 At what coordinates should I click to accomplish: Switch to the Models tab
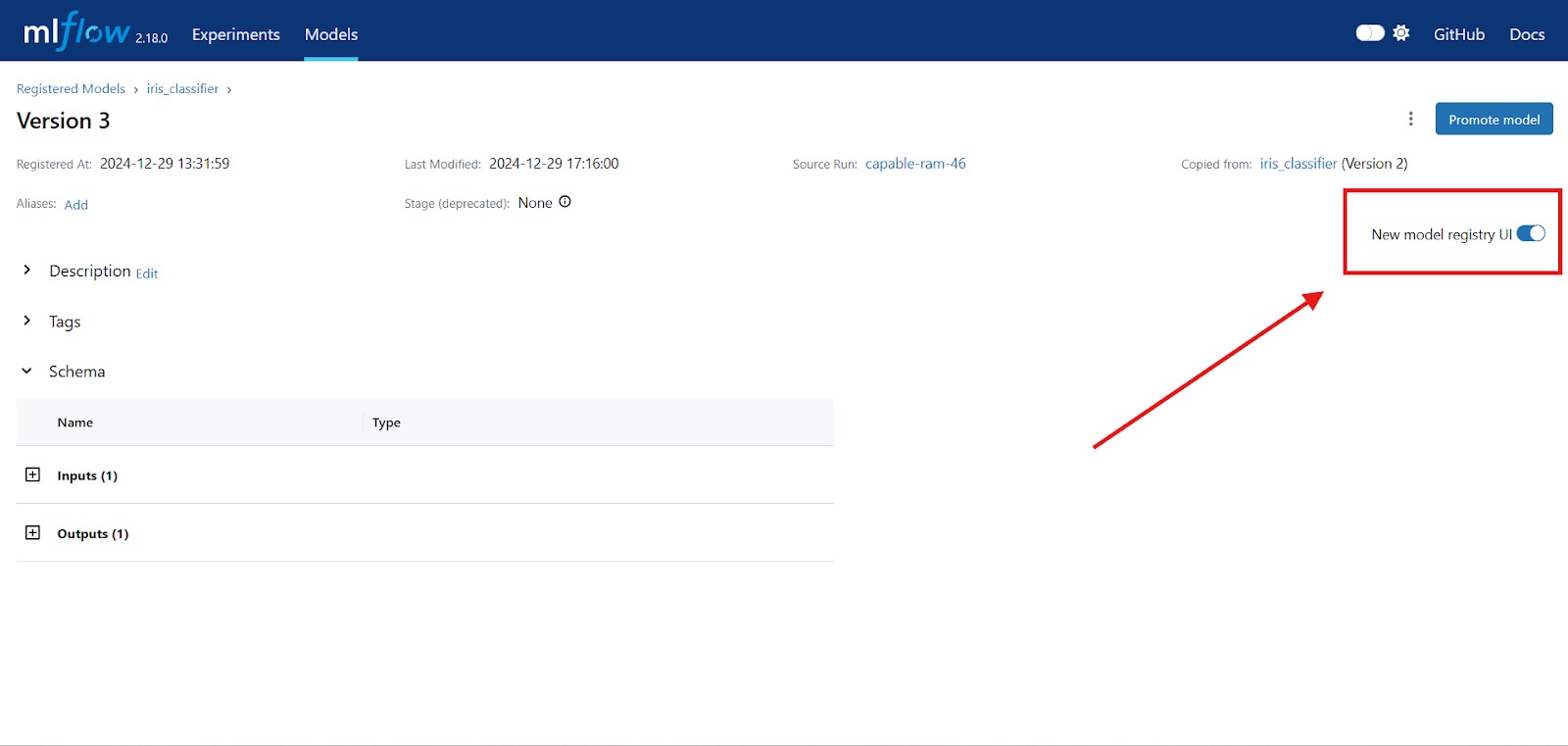click(331, 34)
